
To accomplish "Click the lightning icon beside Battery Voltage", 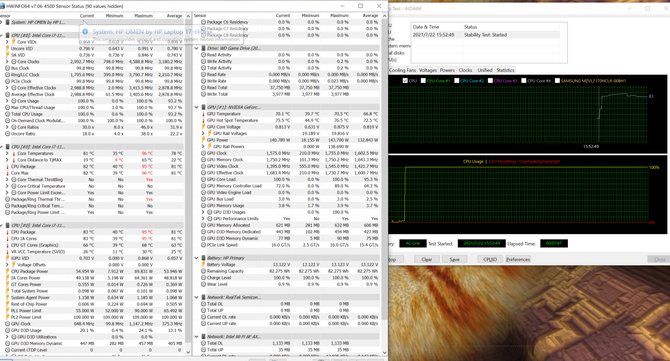I will point(203,264).
